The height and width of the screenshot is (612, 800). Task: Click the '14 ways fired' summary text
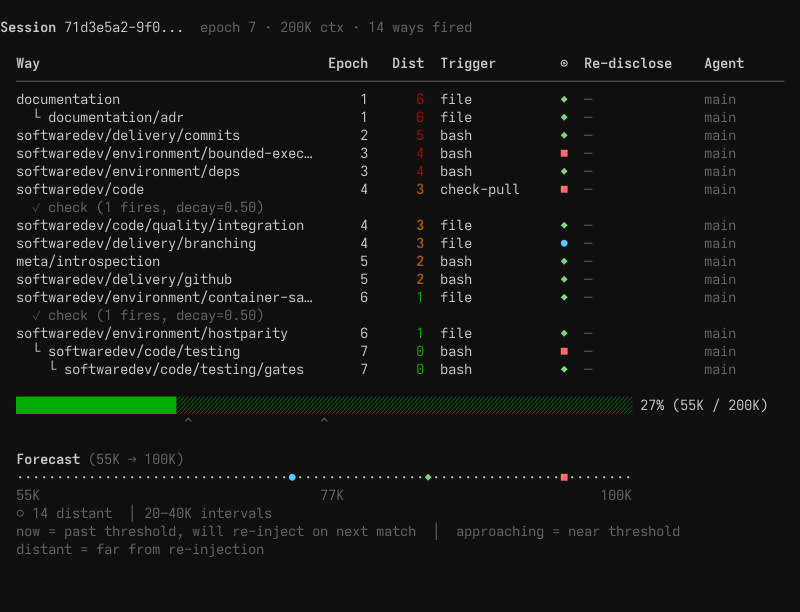[420, 28]
